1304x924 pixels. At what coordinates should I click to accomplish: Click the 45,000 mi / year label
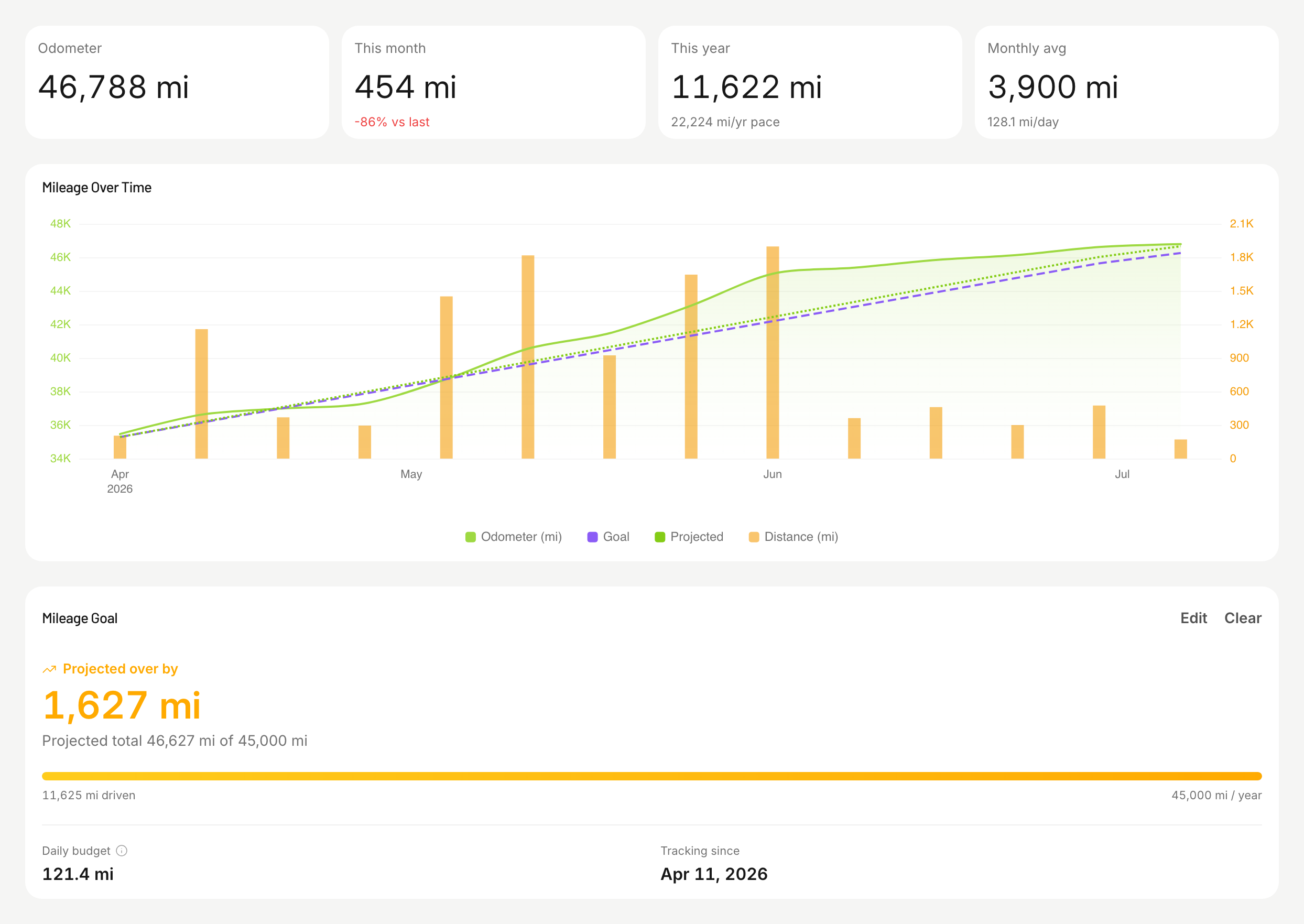click(x=1216, y=796)
